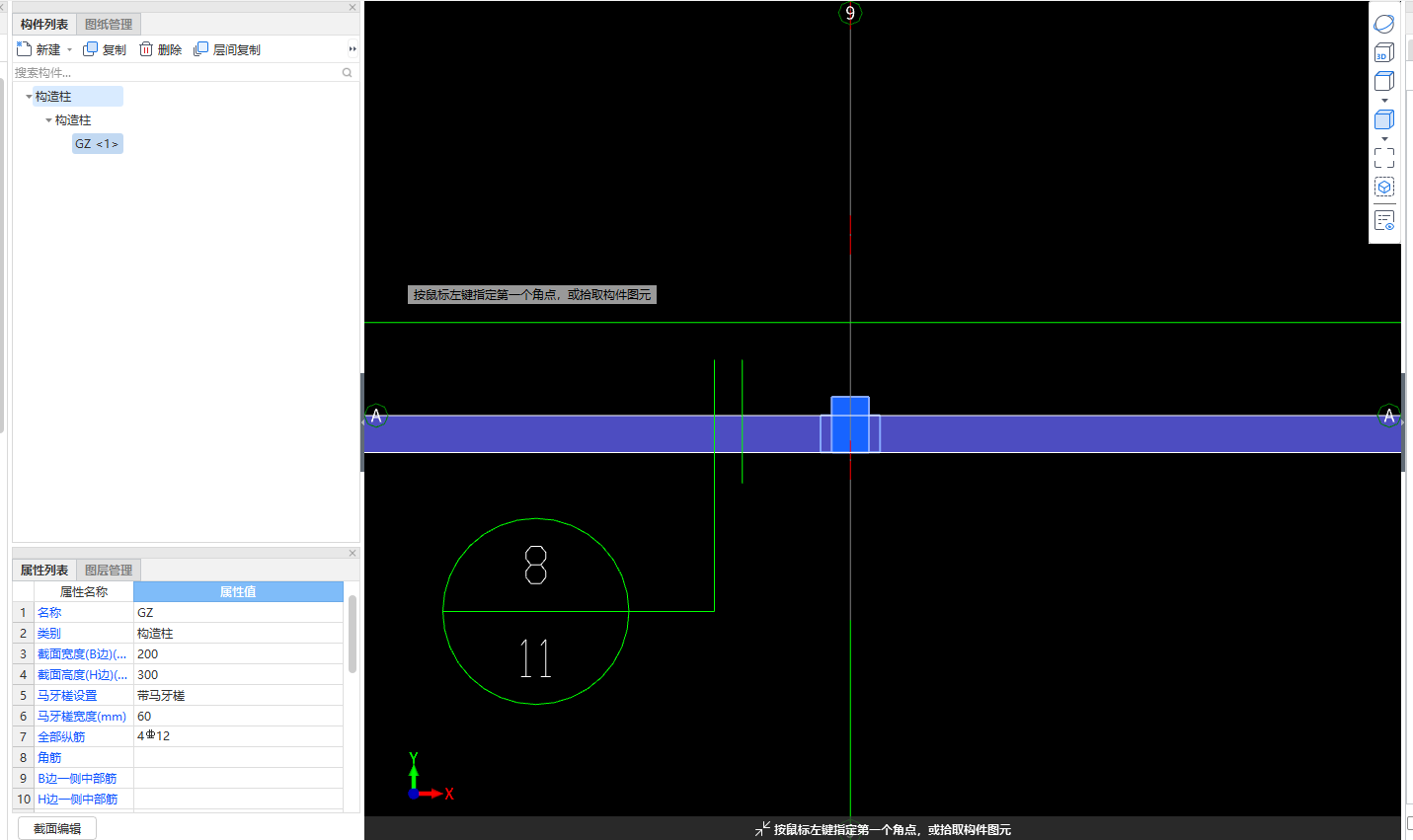
Task: Click the 全部纵筋 value 4Φ12
Action: click(x=238, y=736)
